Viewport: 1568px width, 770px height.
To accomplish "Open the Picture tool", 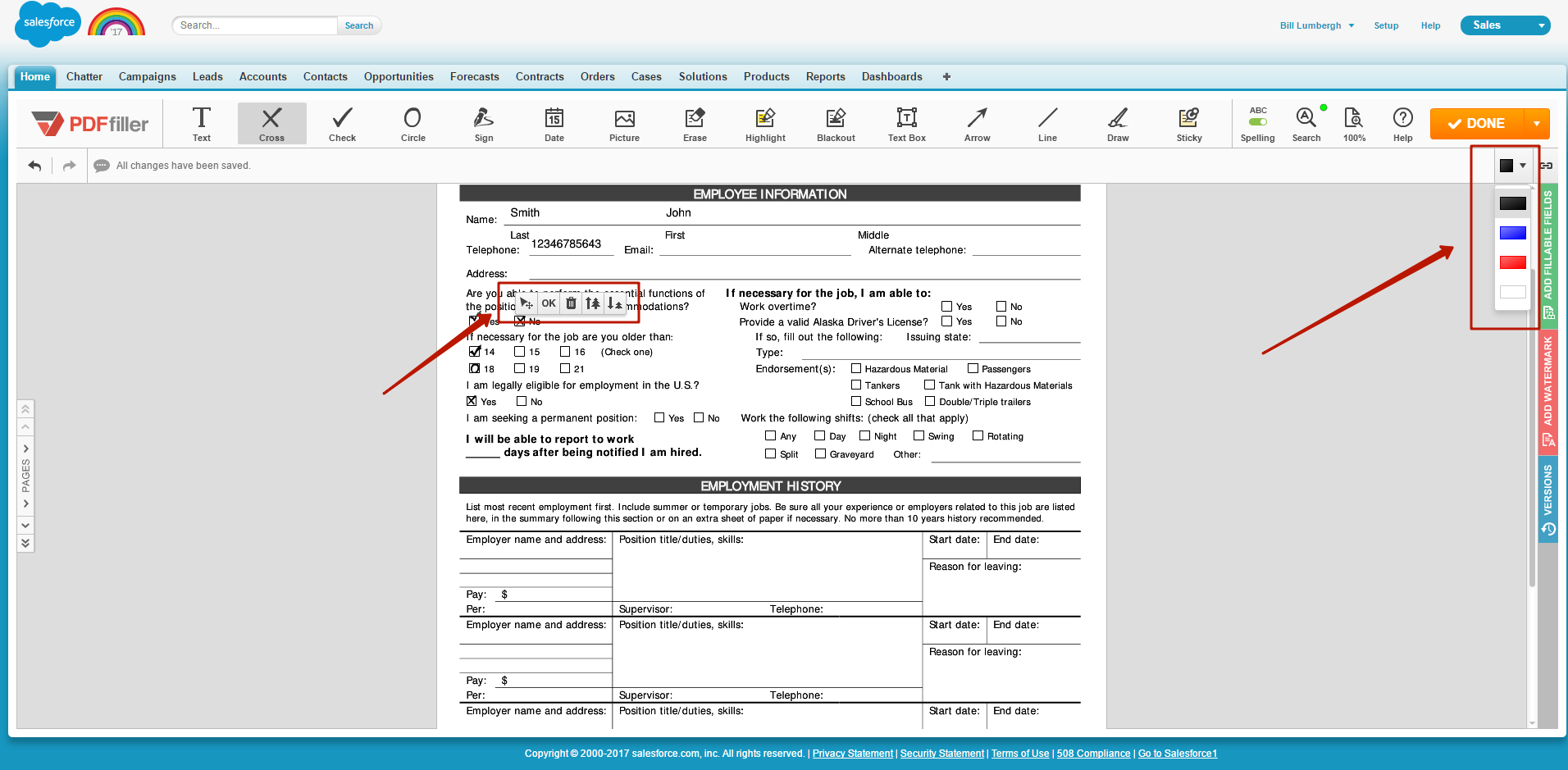I will tap(624, 124).
